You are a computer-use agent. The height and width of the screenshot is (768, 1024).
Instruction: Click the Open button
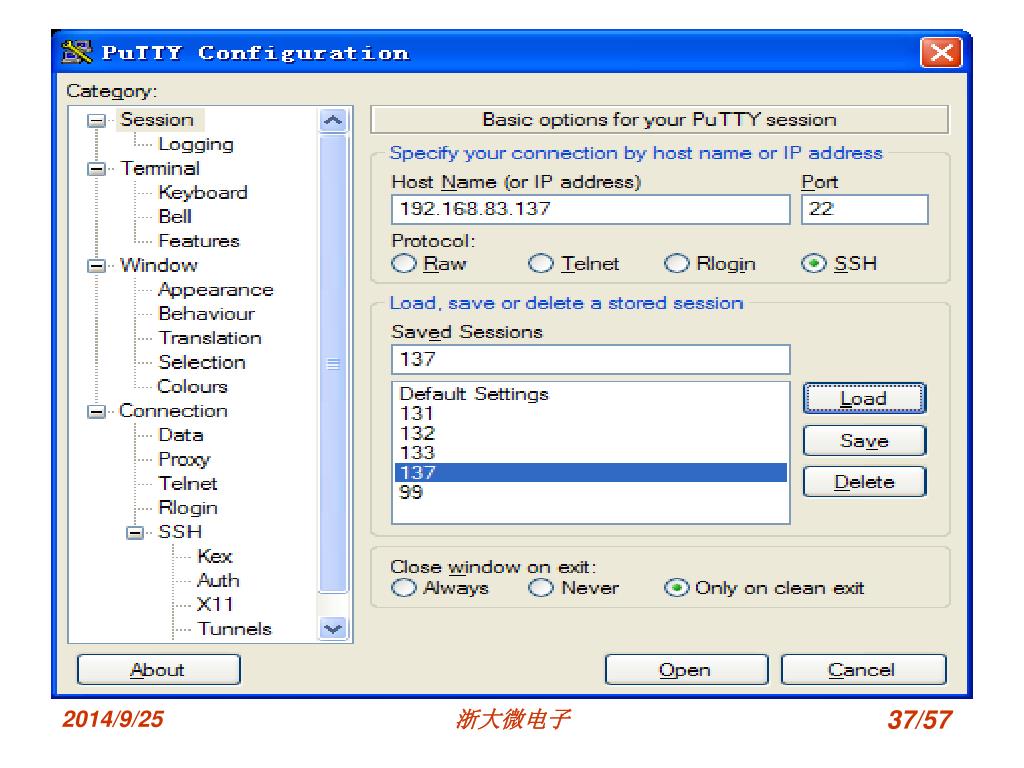pyautogui.click(x=686, y=669)
